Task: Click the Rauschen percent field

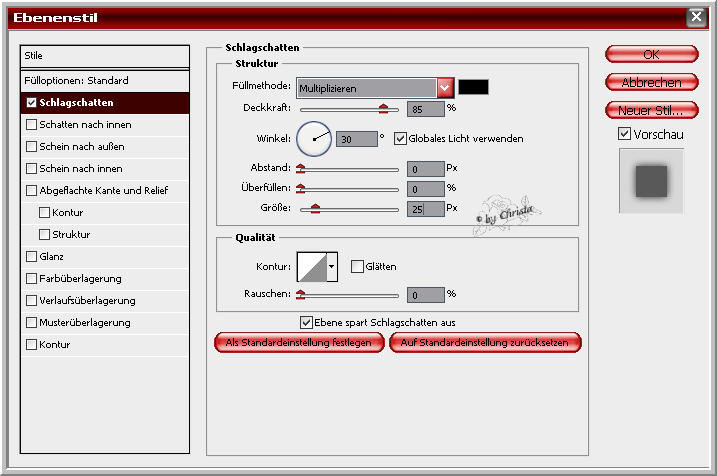Action: [426, 295]
